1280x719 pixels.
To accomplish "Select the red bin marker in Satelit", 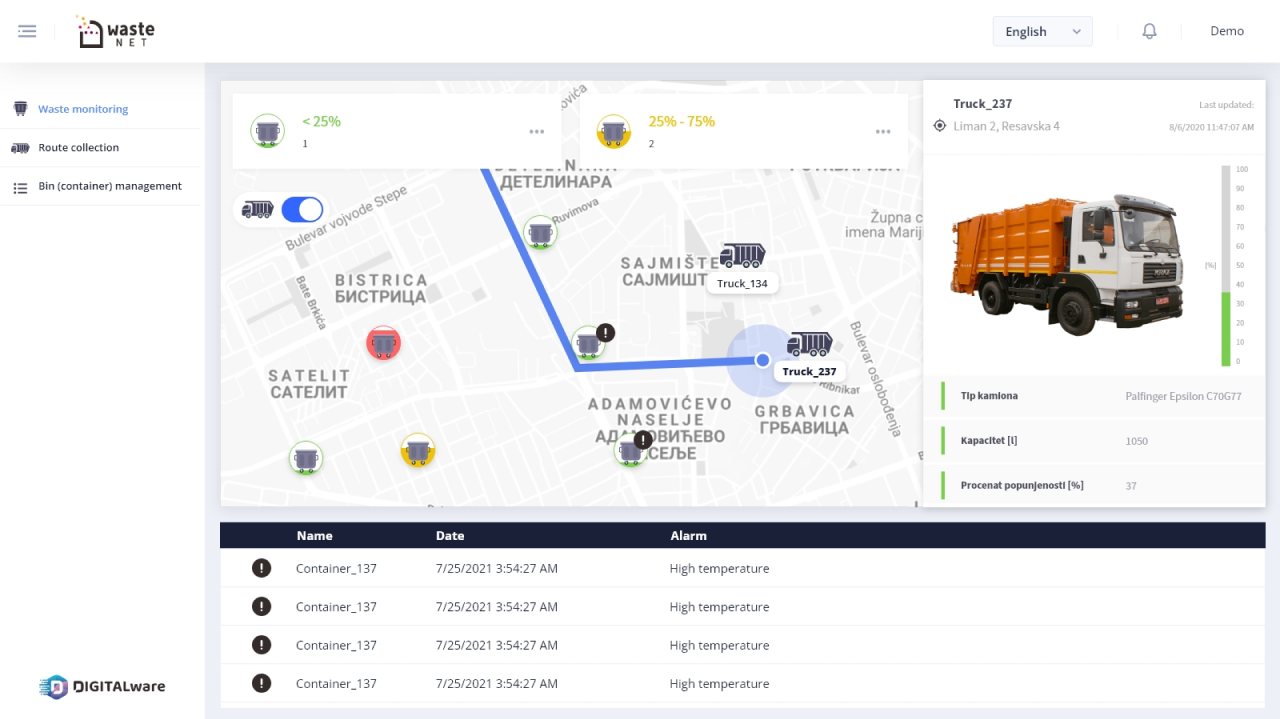I will (383, 343).
